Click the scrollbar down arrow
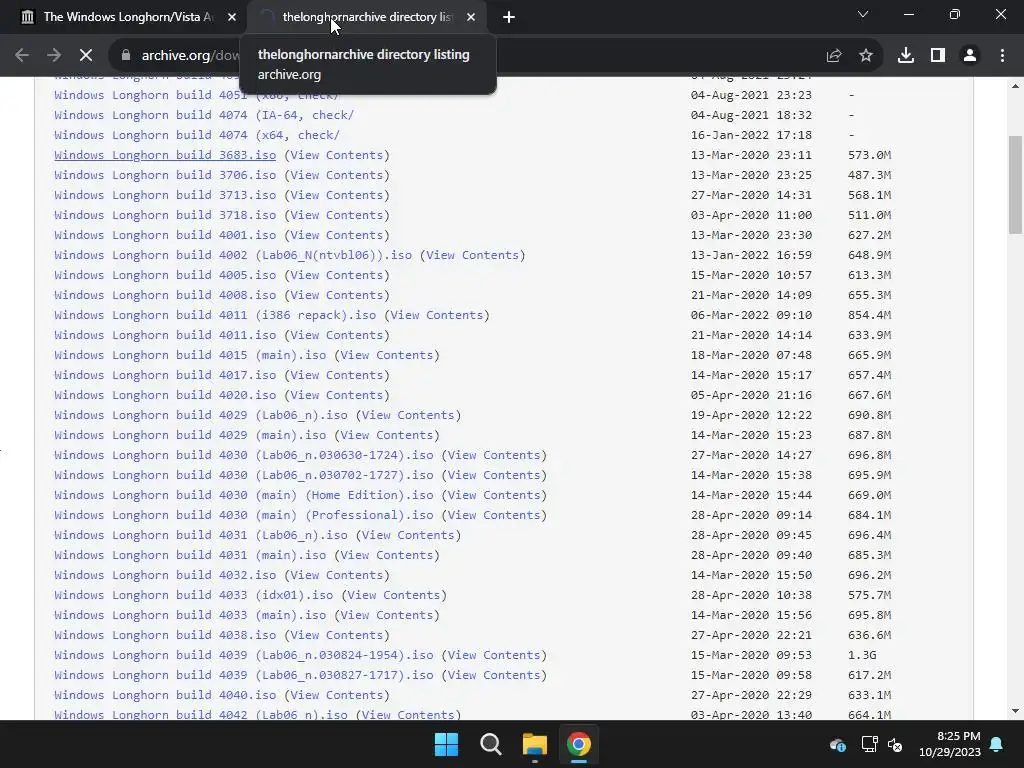 tap(1016, 711)
